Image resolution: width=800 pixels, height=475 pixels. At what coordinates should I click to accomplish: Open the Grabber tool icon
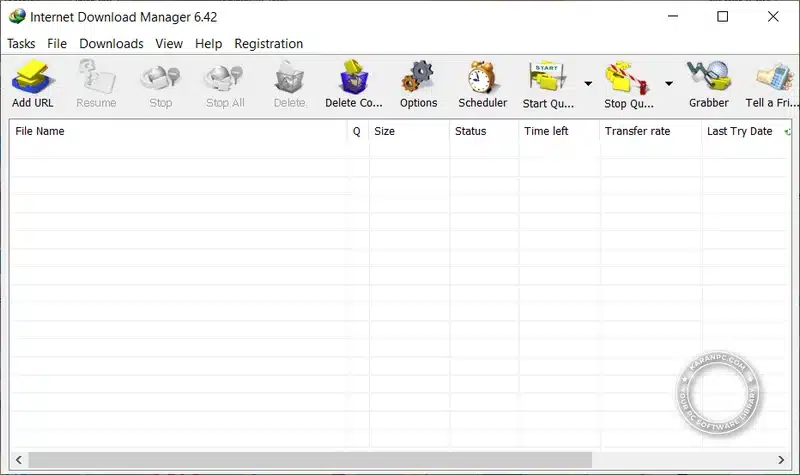click(709, 77)
